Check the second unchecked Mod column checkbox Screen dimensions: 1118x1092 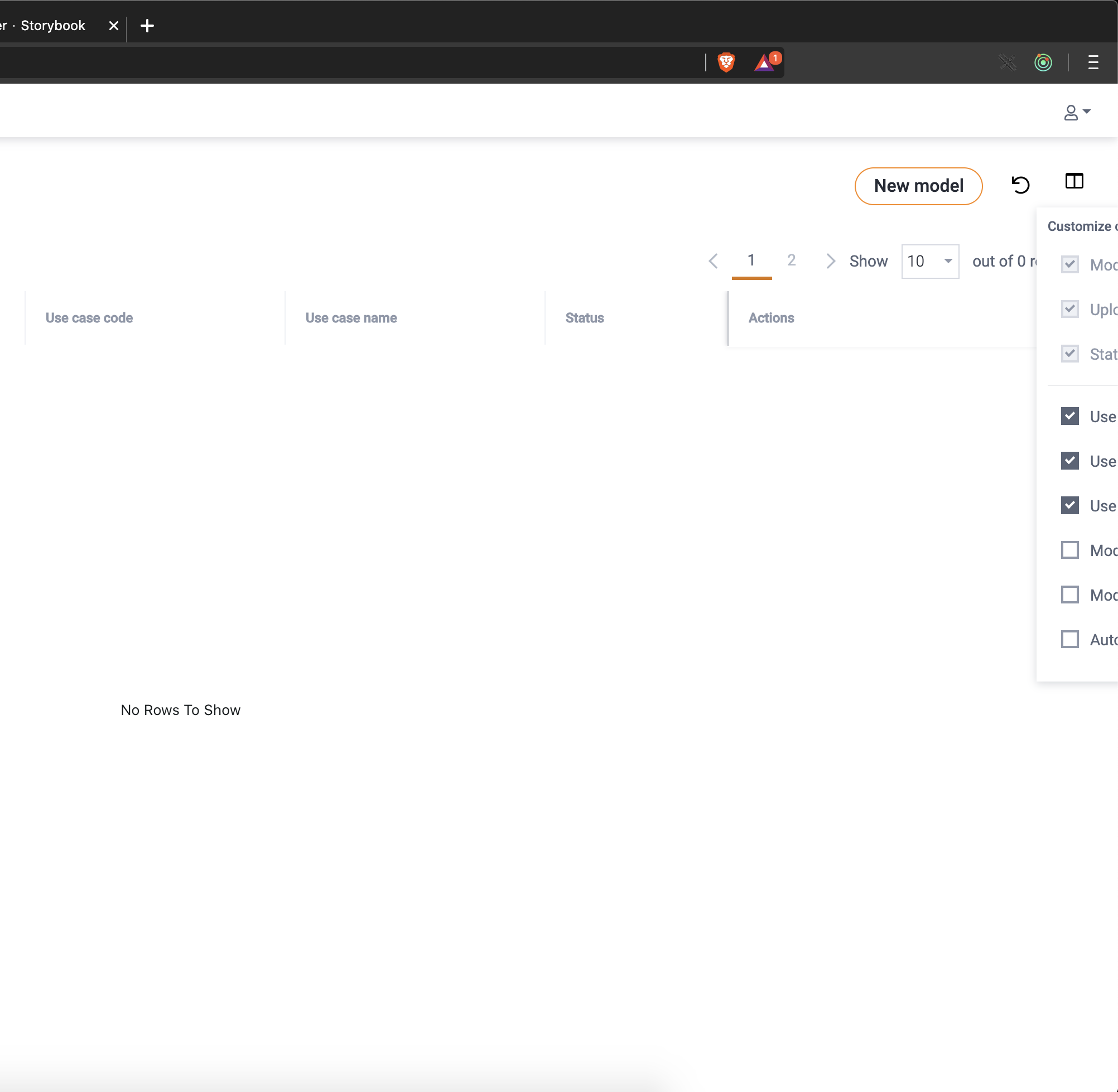1070,595
